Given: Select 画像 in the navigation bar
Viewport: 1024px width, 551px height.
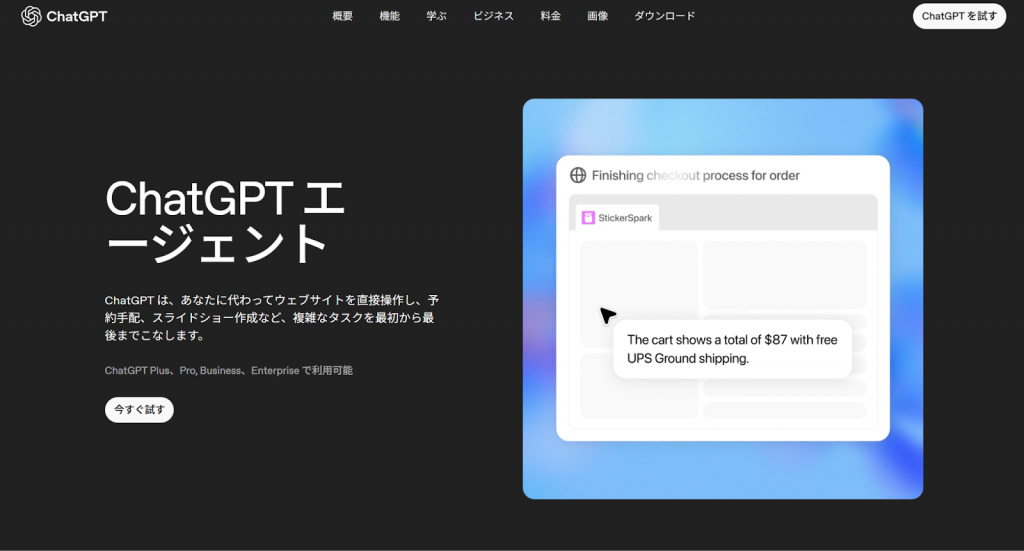Looking at the screenshot, I should pos(597,16).
